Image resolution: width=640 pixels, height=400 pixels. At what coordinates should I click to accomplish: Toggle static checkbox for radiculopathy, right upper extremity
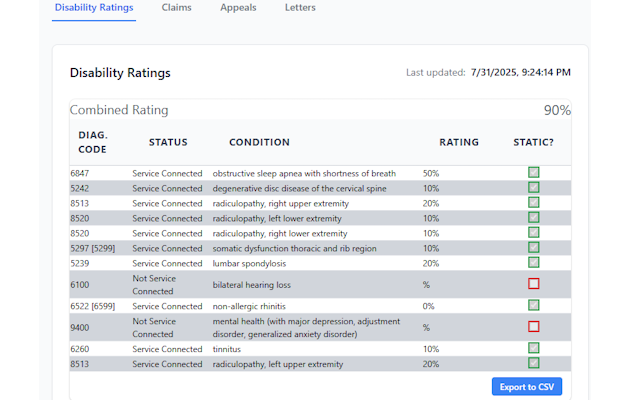click(533, 202)
